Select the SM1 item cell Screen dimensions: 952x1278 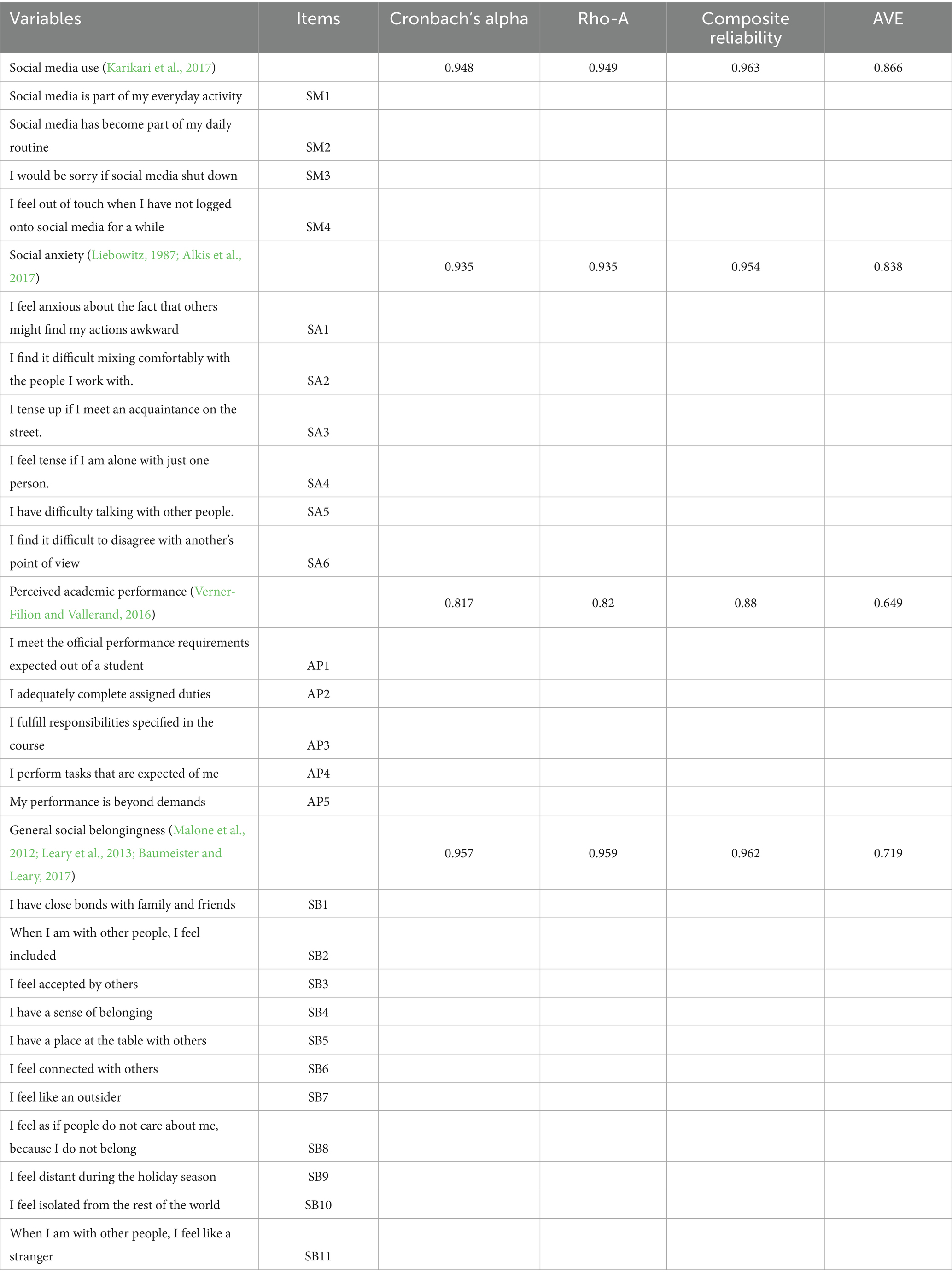click(x=318, y=96)
